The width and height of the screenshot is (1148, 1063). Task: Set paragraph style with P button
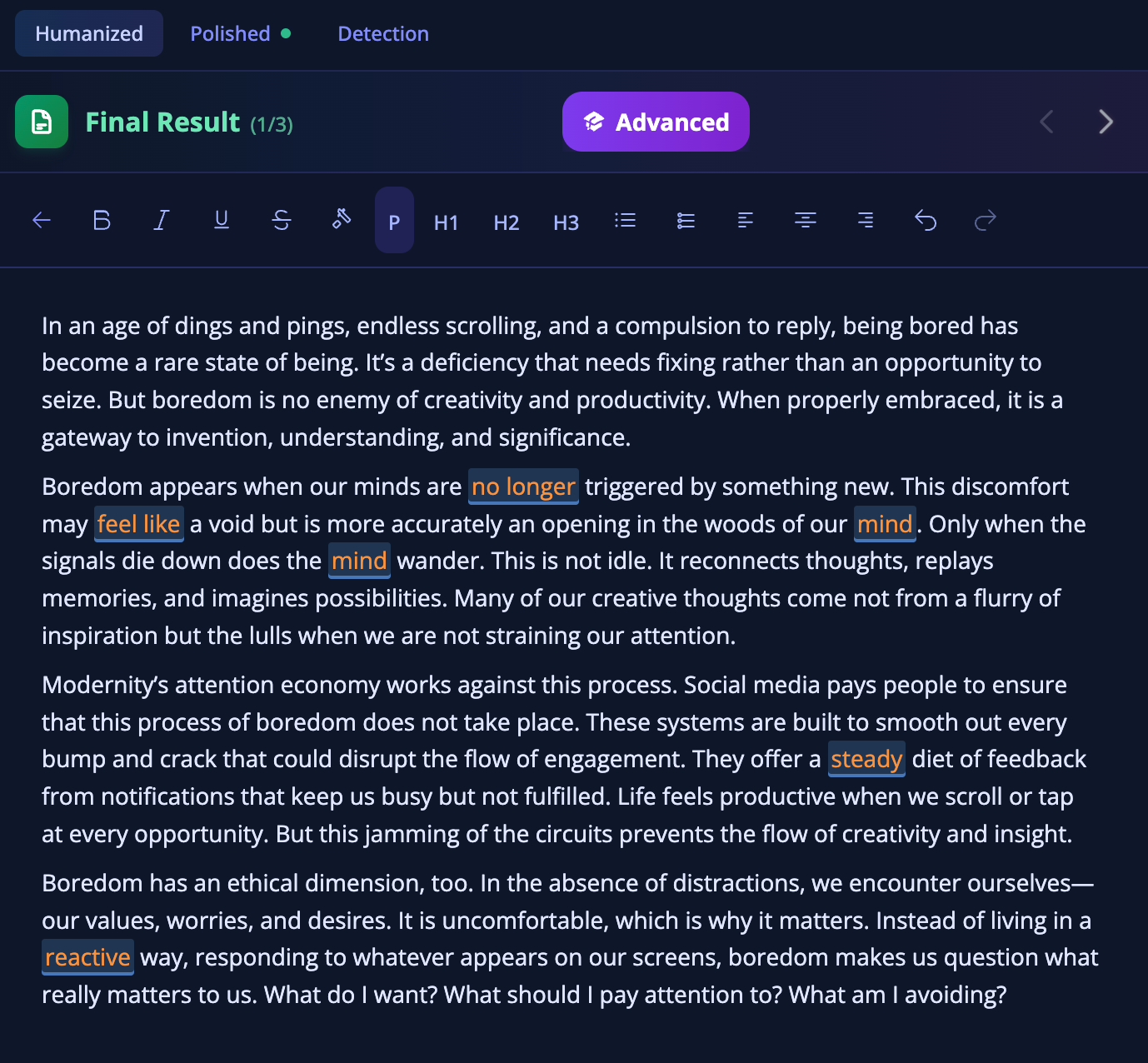click(394, 222)
